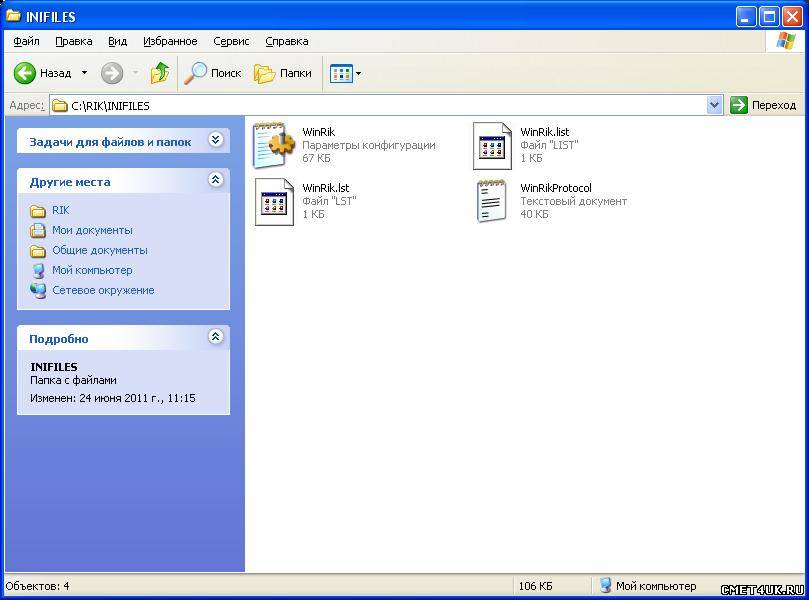Close the INIFILES window

click(x=792, y=17)
